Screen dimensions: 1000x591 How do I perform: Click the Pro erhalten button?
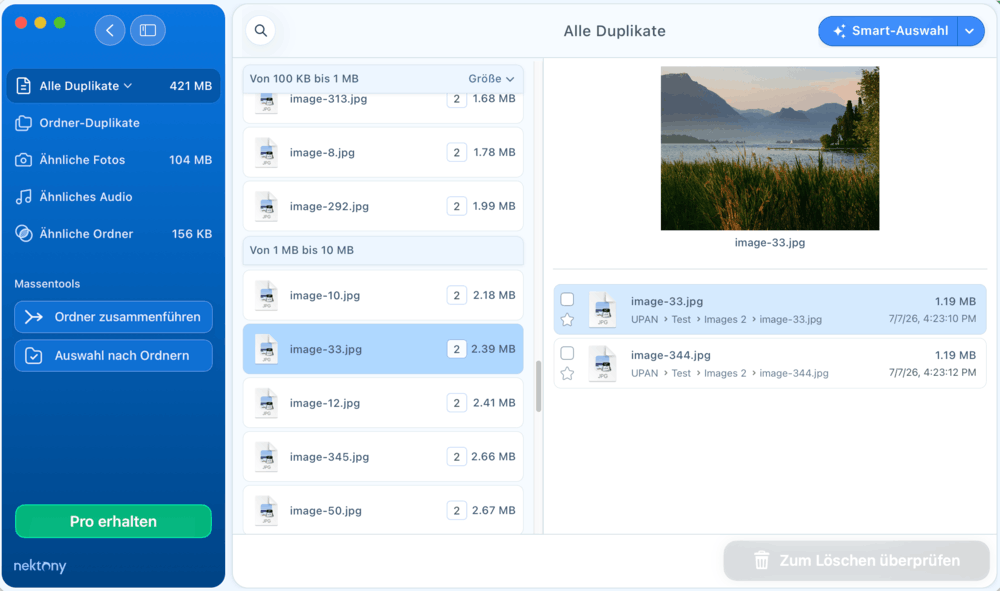114,522
